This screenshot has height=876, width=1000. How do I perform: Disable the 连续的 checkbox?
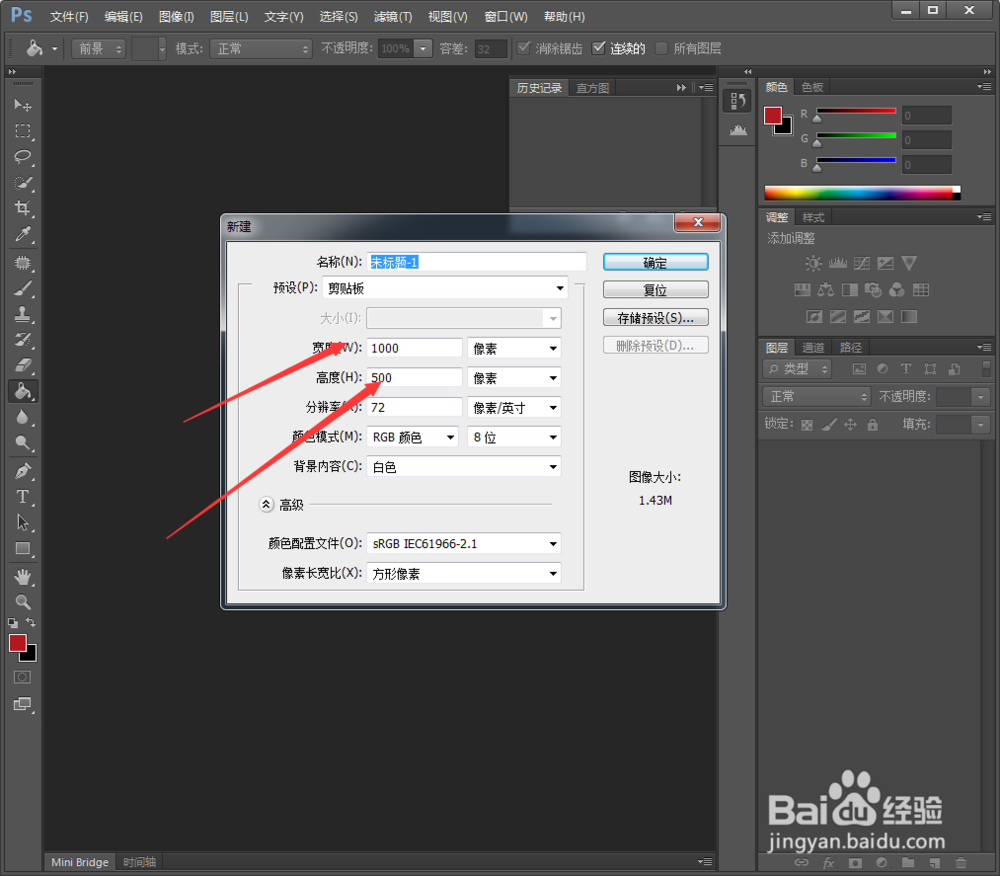point(599,47)
